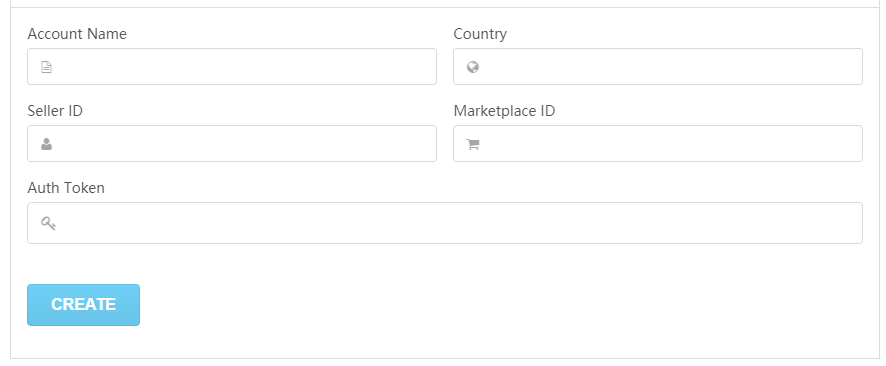The image size is (886, 366).
Task: Click the far right end of the Country box
Action: coord(848,67)
